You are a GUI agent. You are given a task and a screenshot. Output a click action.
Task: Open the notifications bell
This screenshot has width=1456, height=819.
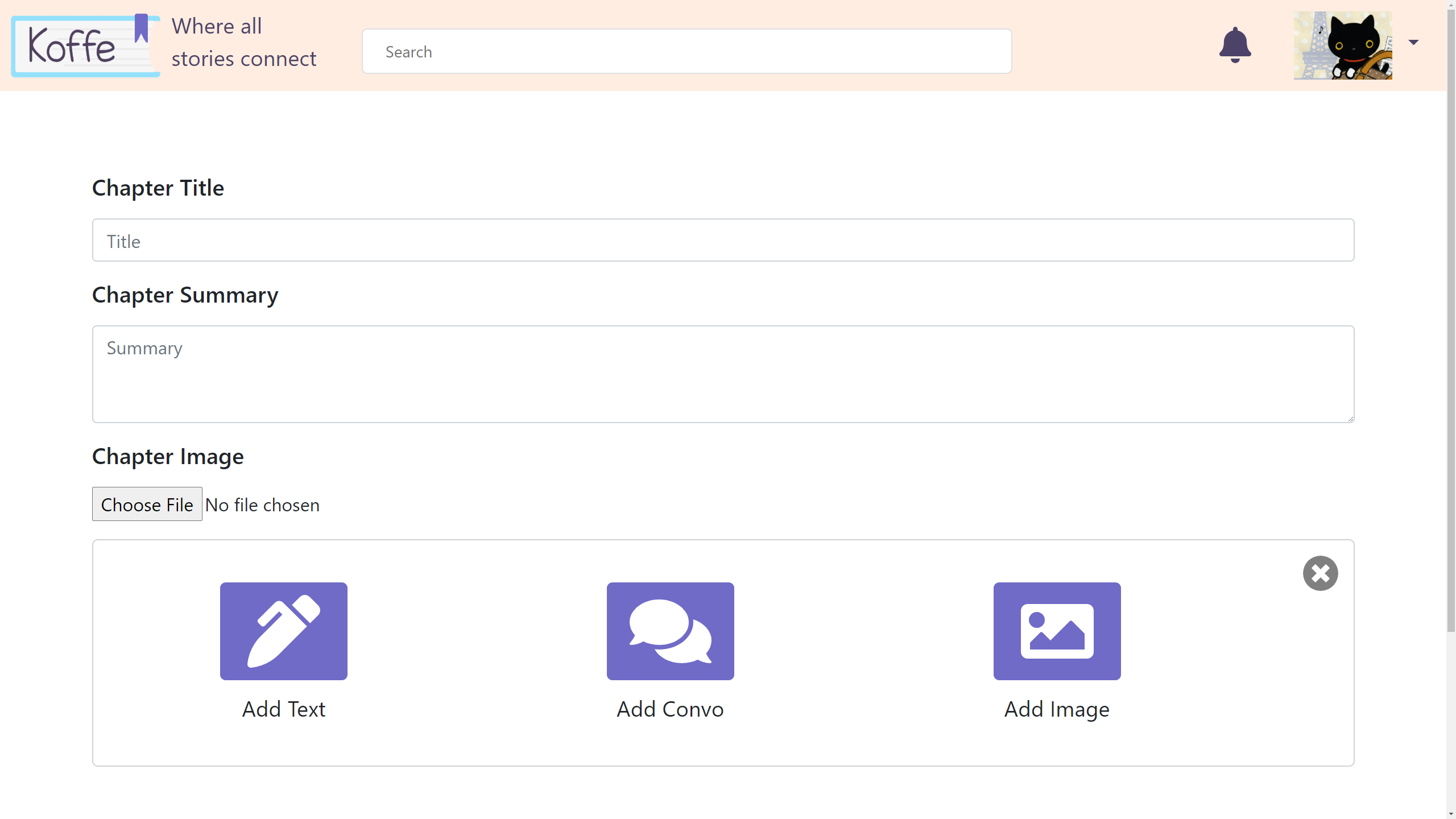point(1235,45)
